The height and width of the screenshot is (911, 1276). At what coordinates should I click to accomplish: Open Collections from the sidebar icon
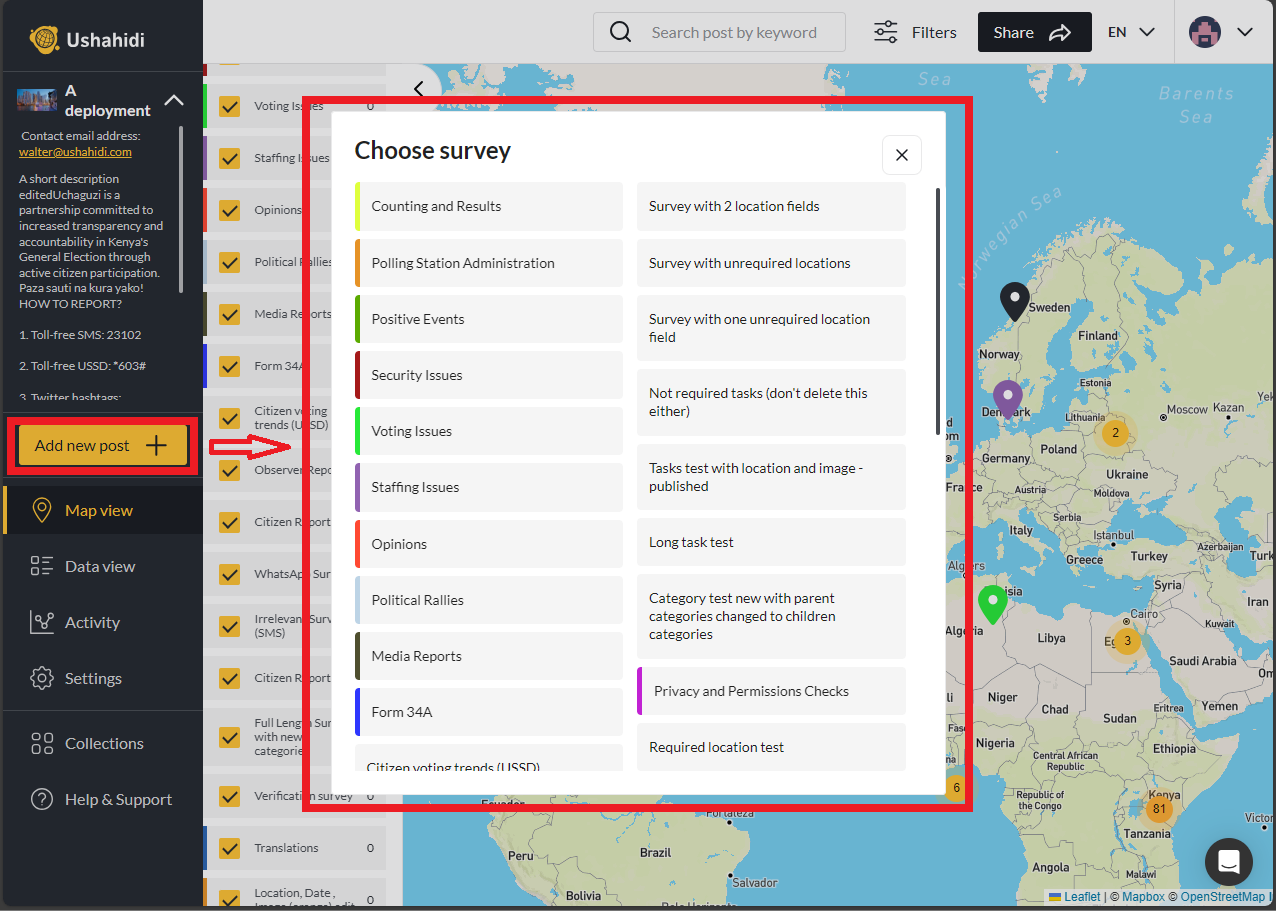(41, 743)
